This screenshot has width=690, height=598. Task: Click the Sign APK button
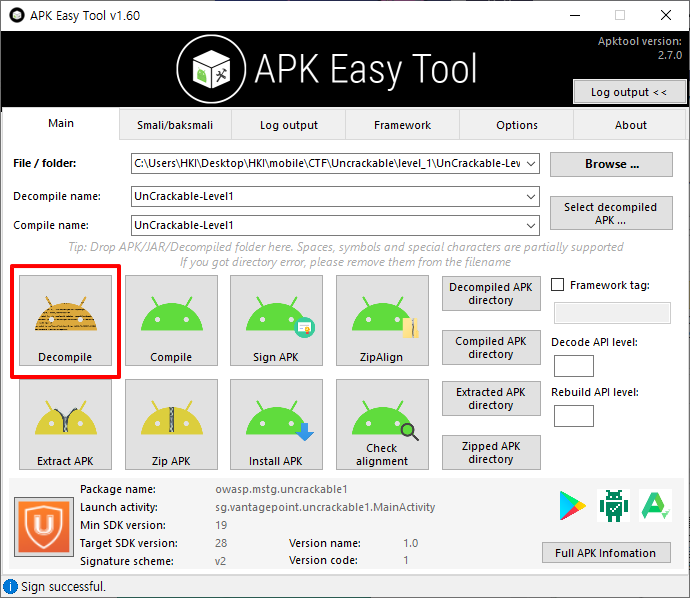click(276, 320)
